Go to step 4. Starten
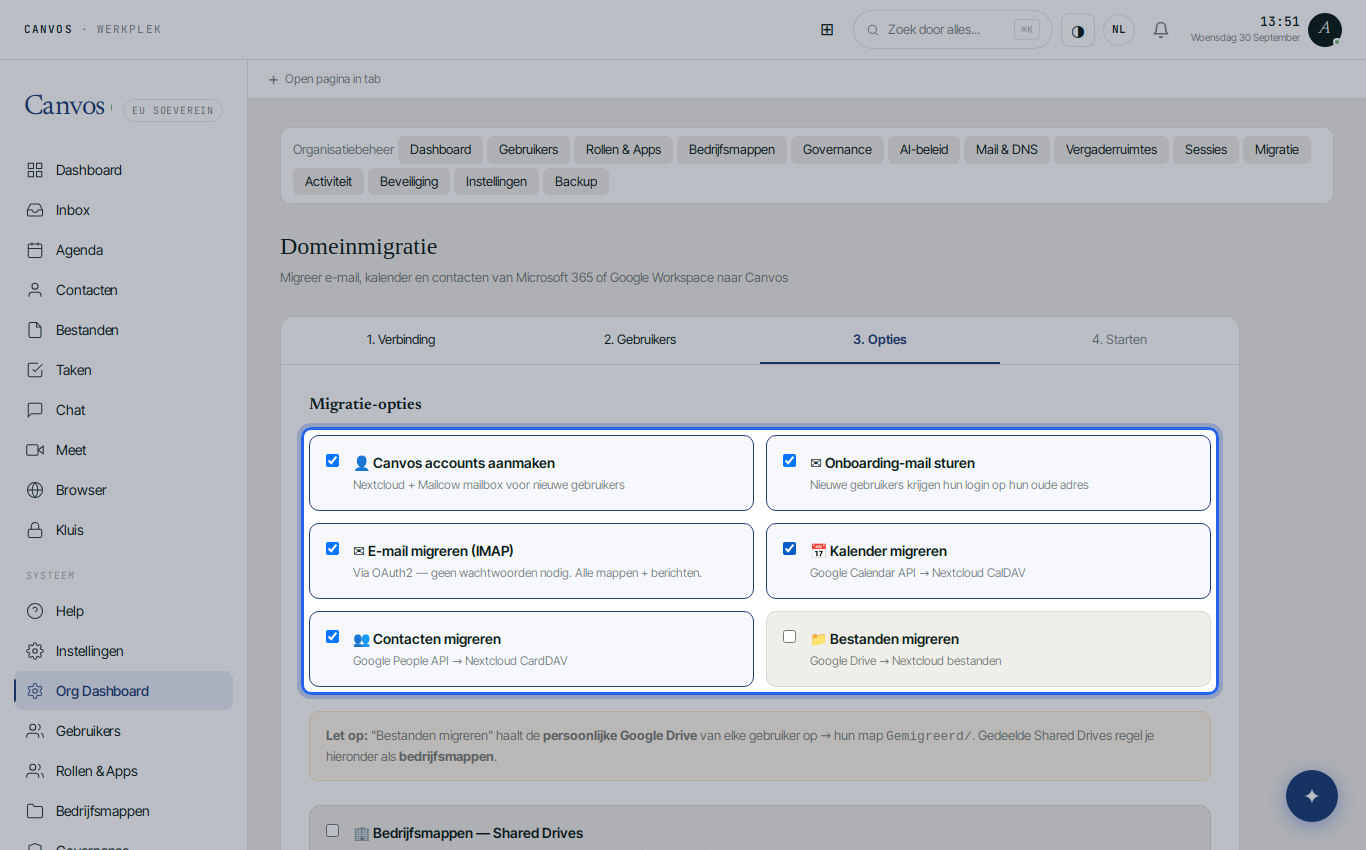 tap(1119, 340)
